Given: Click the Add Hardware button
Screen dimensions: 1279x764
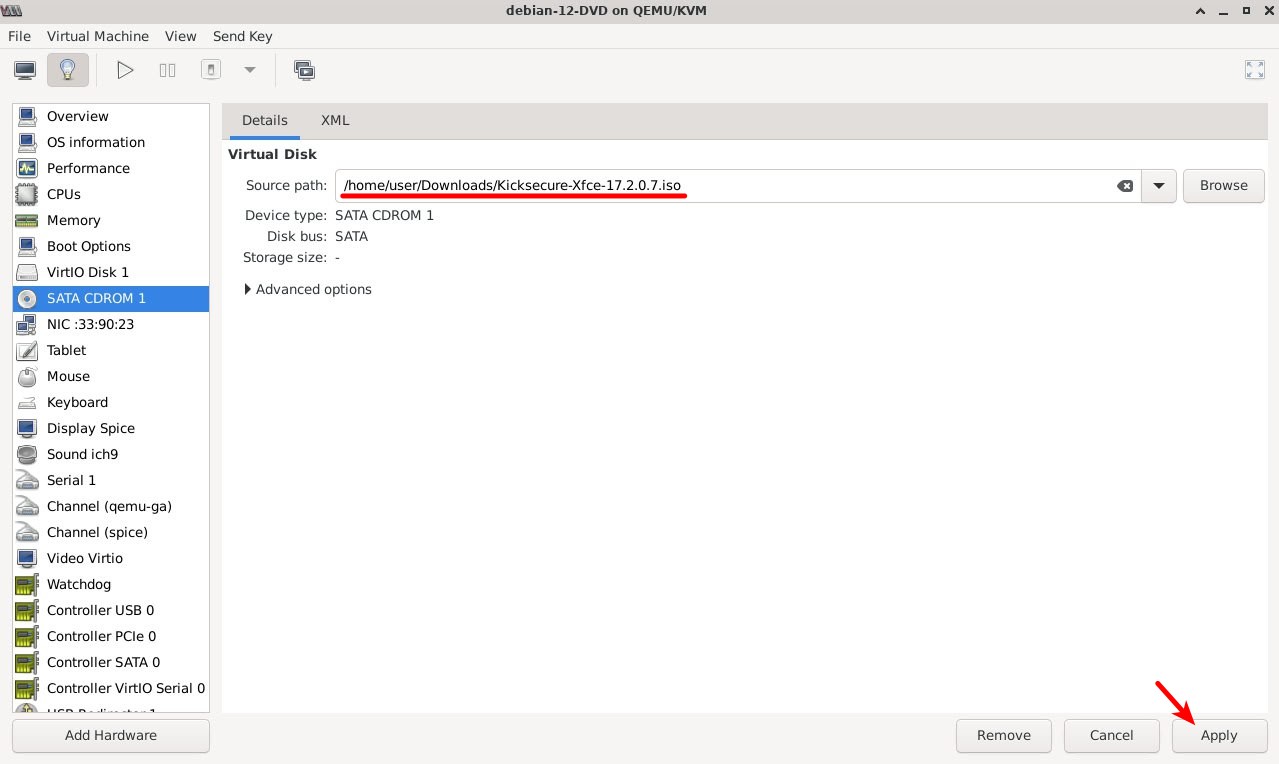Looking at the screenshot, I should pos(111,735).
